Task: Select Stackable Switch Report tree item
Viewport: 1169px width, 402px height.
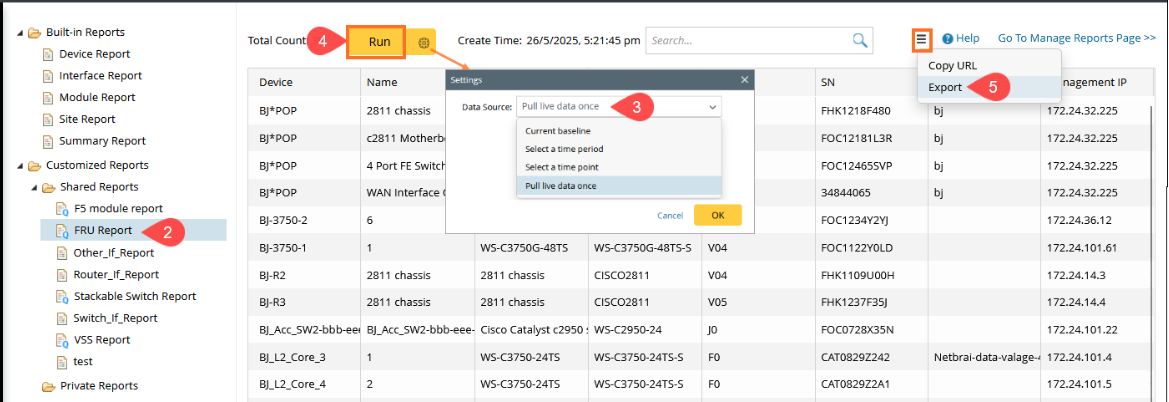Action: point(134,296)
